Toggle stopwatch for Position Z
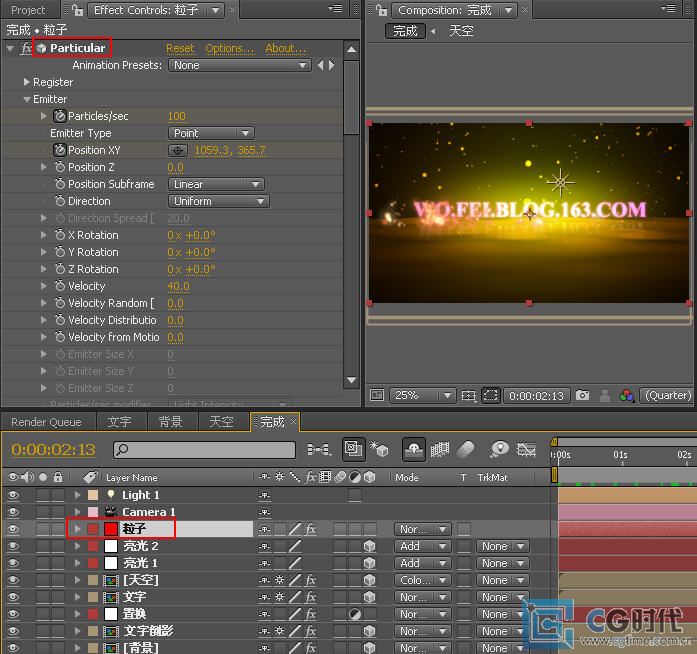Screen dimensions: 697x654 point(60,167)
